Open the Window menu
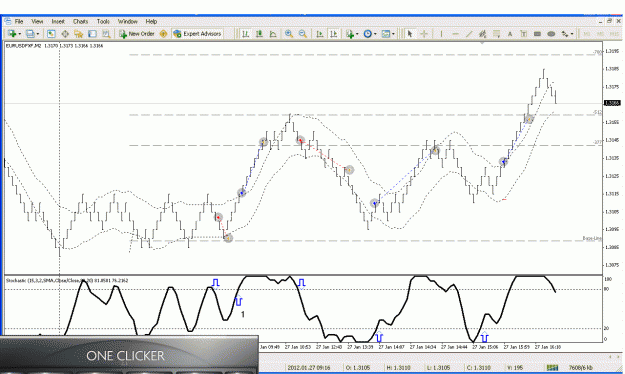Viewport: 625px width, 374px height. [128, 22]
